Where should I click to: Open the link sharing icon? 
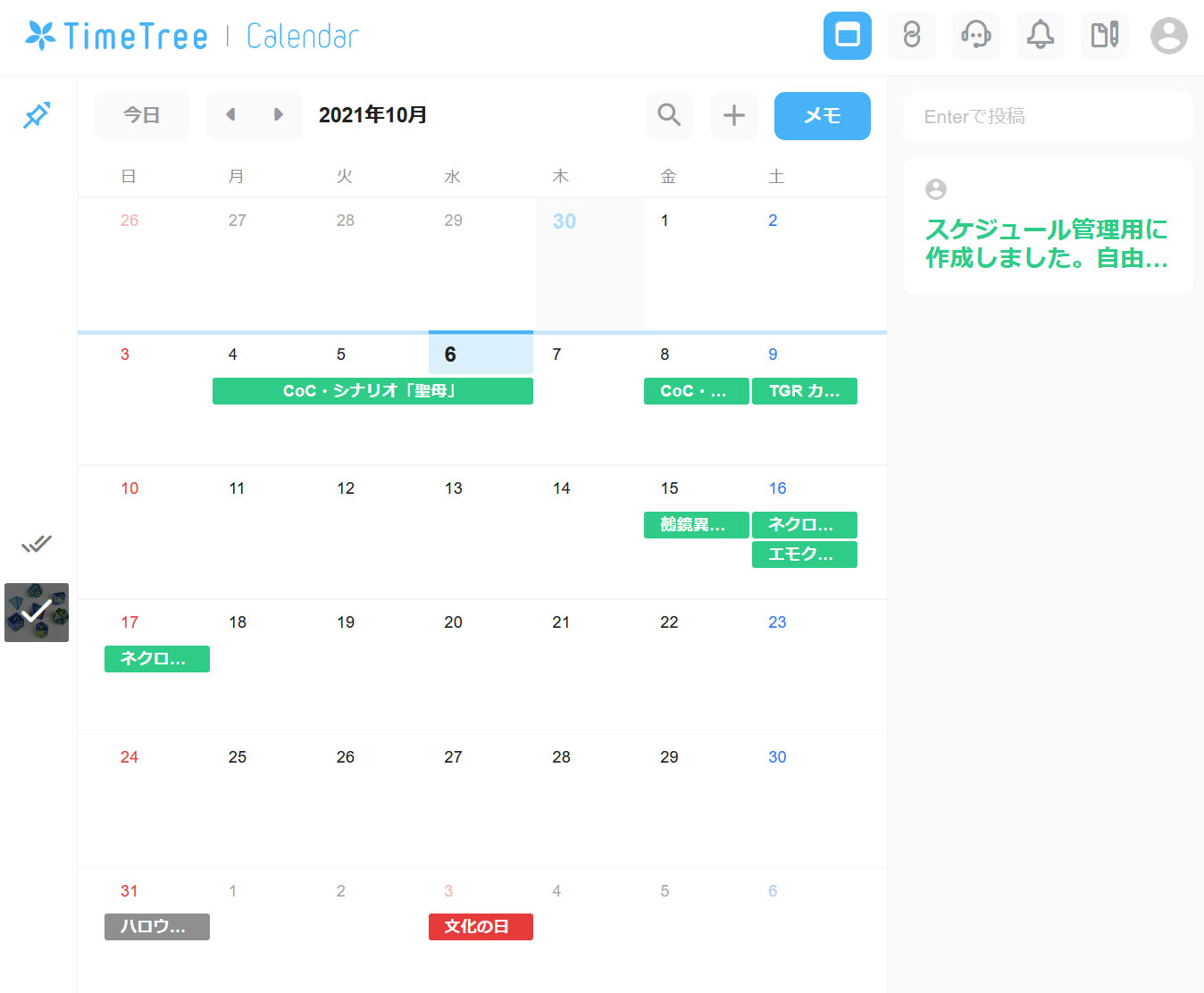coord(912,36)
